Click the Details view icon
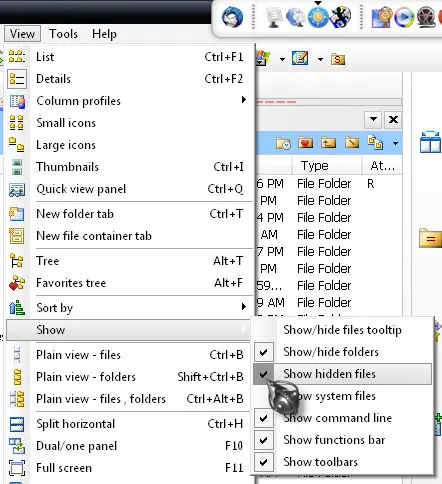 click(17, 79)
